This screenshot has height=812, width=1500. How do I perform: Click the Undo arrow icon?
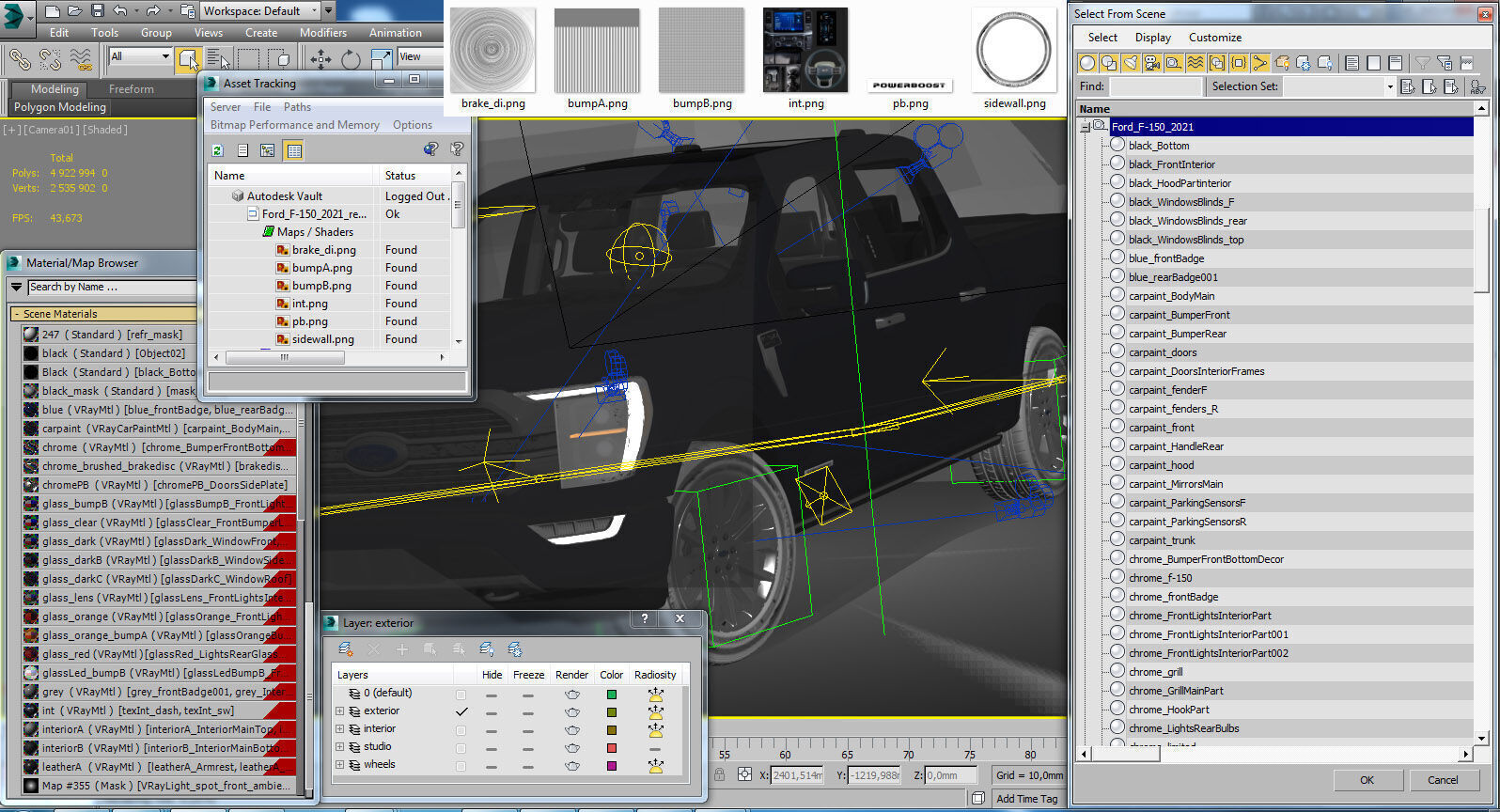click(x=119, y=11)
